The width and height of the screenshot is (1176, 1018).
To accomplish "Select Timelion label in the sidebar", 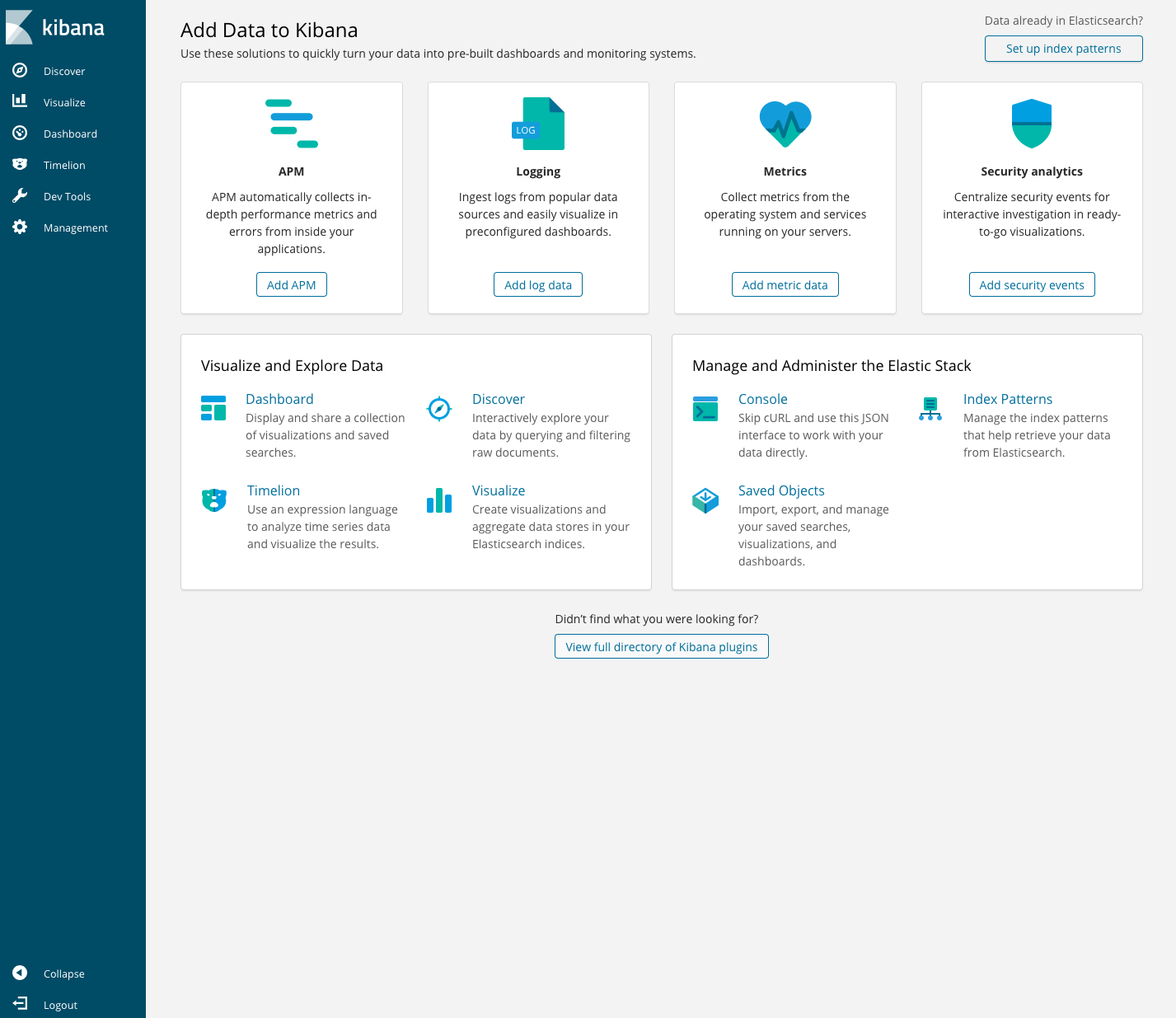I will [x=64, y=166].
